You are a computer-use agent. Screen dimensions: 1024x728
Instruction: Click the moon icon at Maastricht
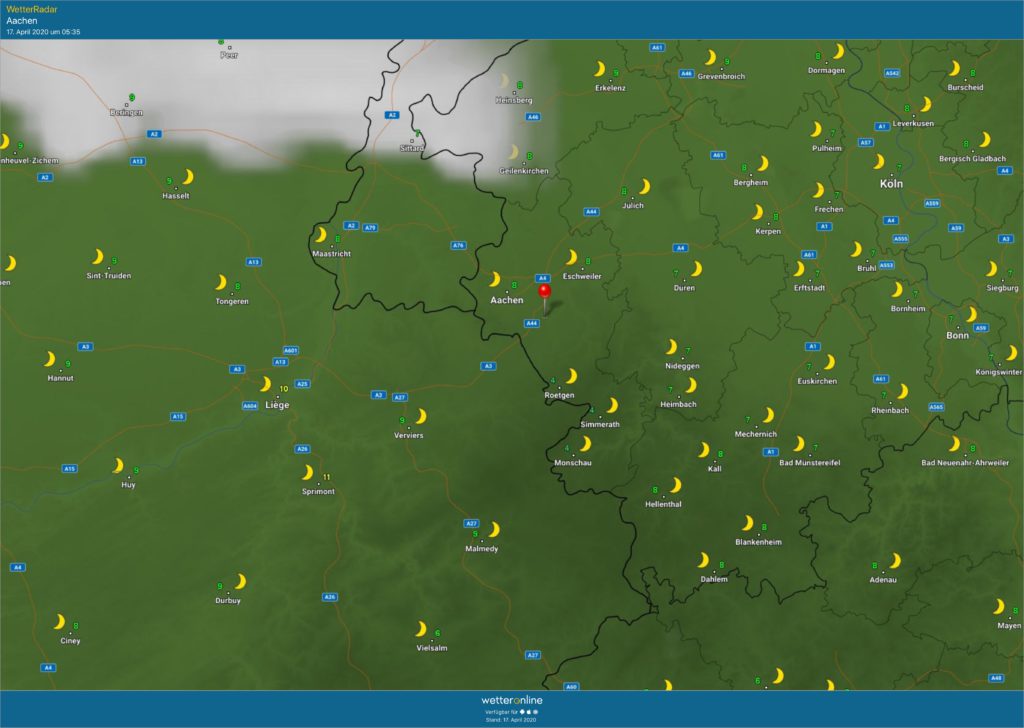point(321,234)
